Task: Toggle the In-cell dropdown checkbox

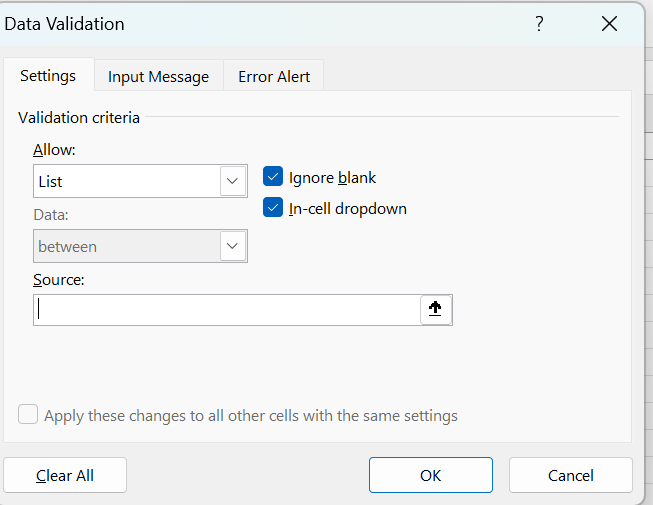Action: coord(273,208)
